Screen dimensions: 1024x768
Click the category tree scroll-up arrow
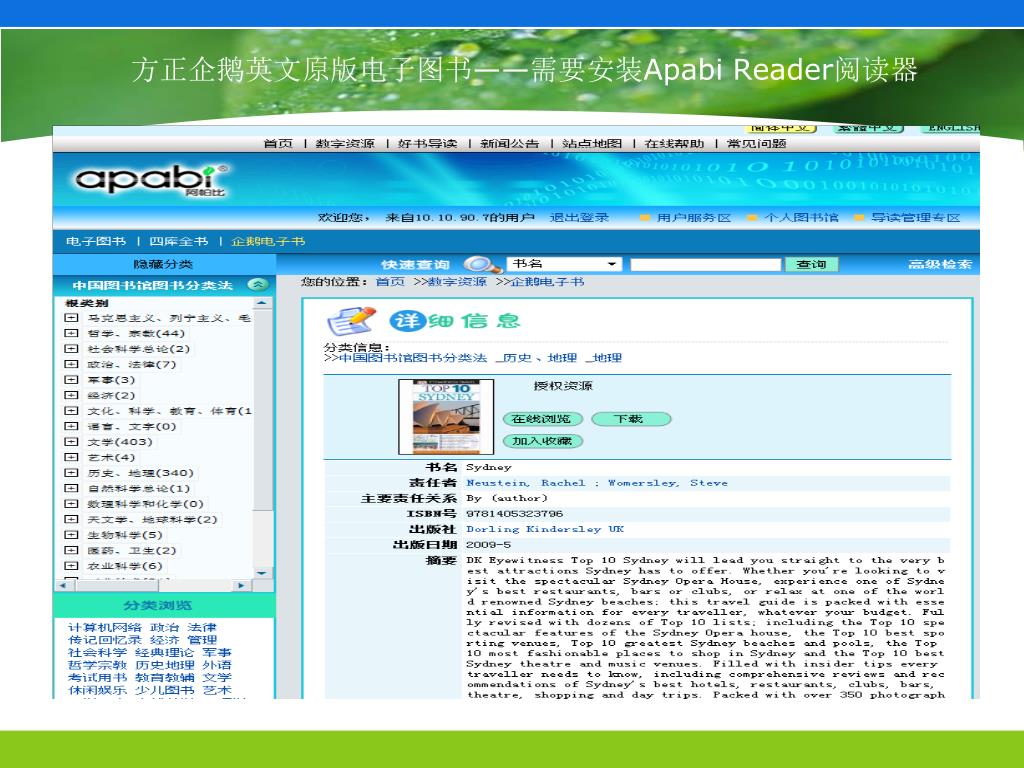[262, 304]
